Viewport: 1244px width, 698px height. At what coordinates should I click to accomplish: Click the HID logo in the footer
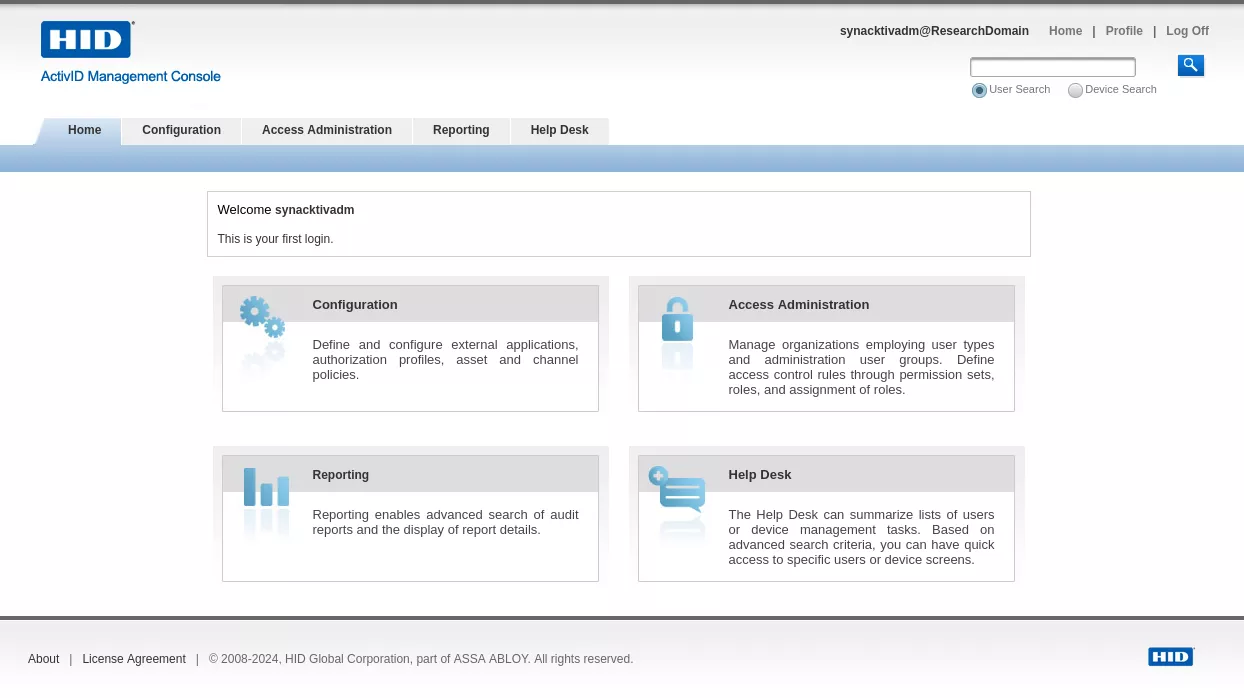click(x=1170, y=656)
